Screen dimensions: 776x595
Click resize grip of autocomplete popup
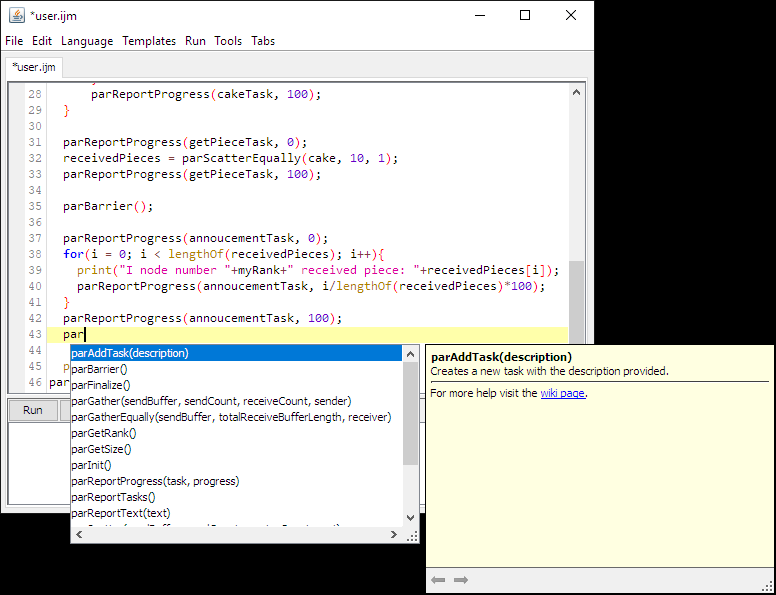pos(412,536)
